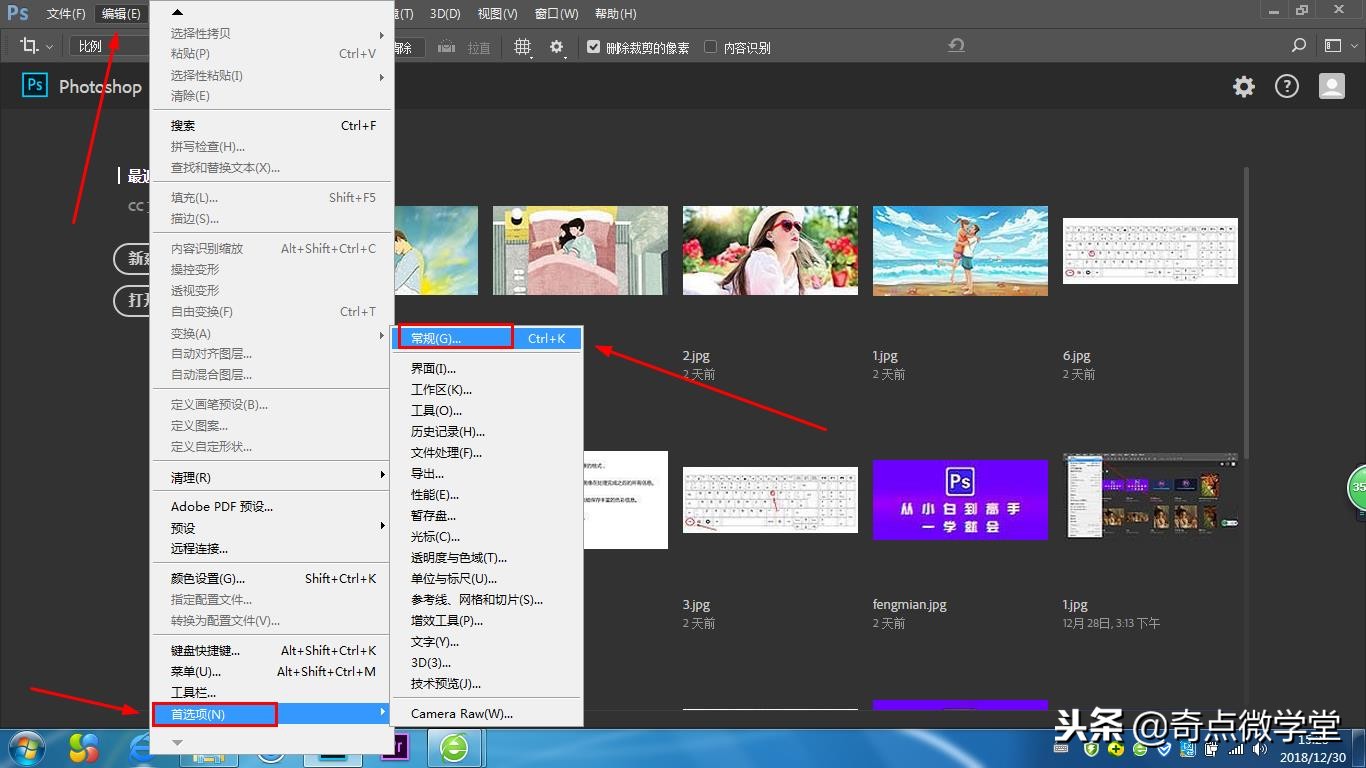Click the search magnifier icon near top right
Image resolution: width=1366 pixels, height=768 pixels.
point(1298,45)
